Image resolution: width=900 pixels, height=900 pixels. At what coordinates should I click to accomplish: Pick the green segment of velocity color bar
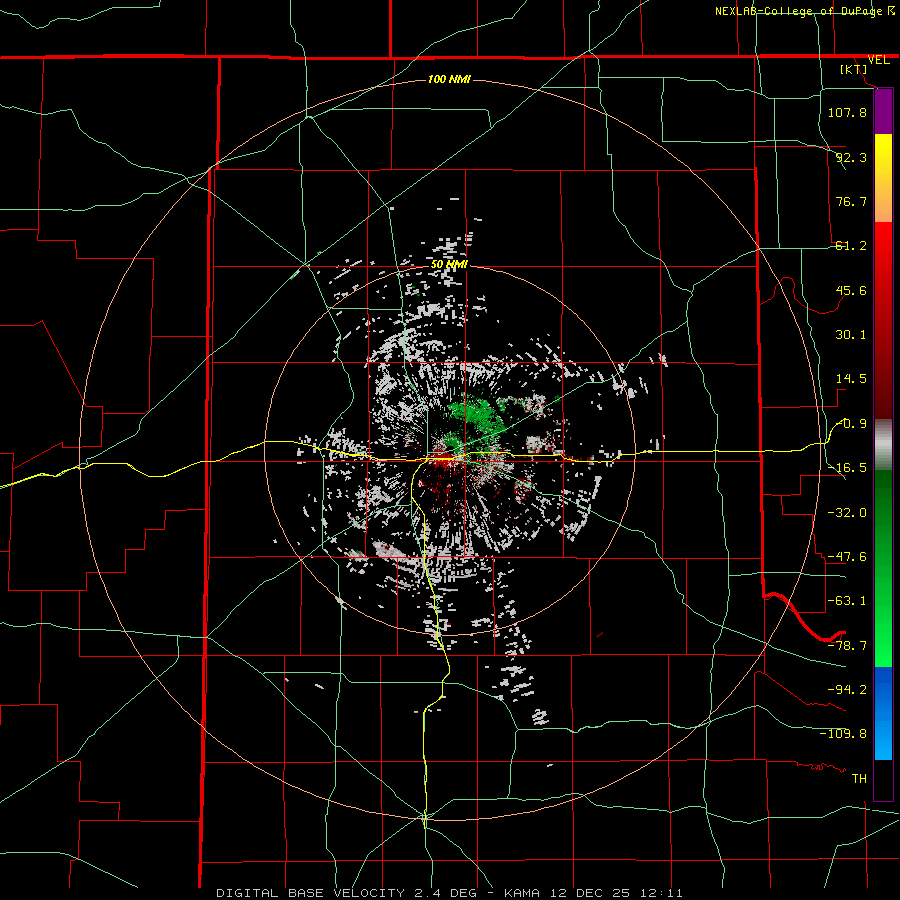[x=883, y=568]
